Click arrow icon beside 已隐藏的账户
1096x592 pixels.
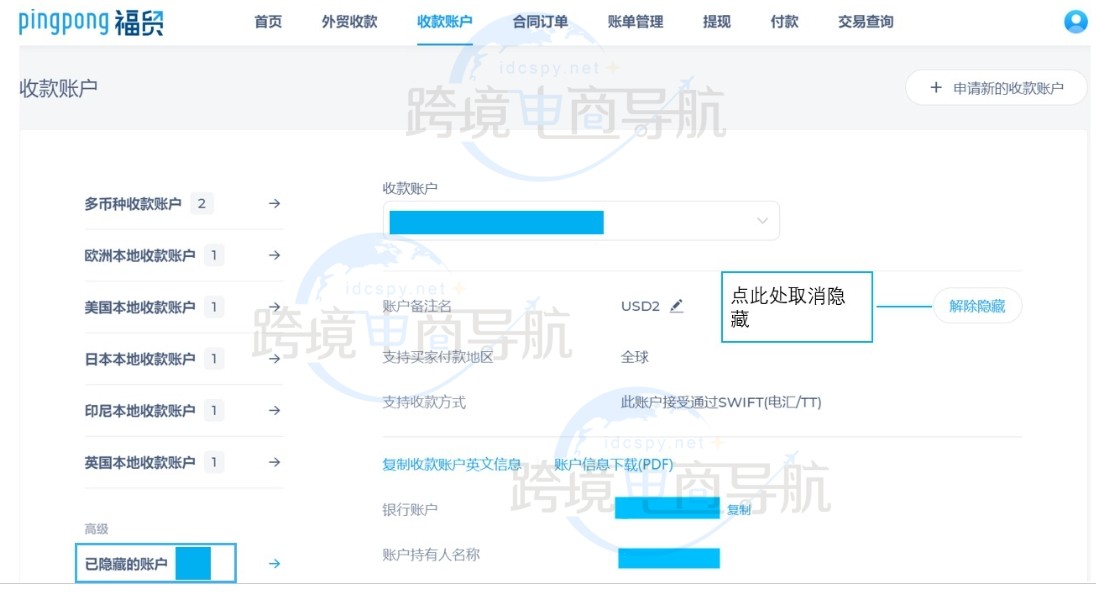click(272, 563)
